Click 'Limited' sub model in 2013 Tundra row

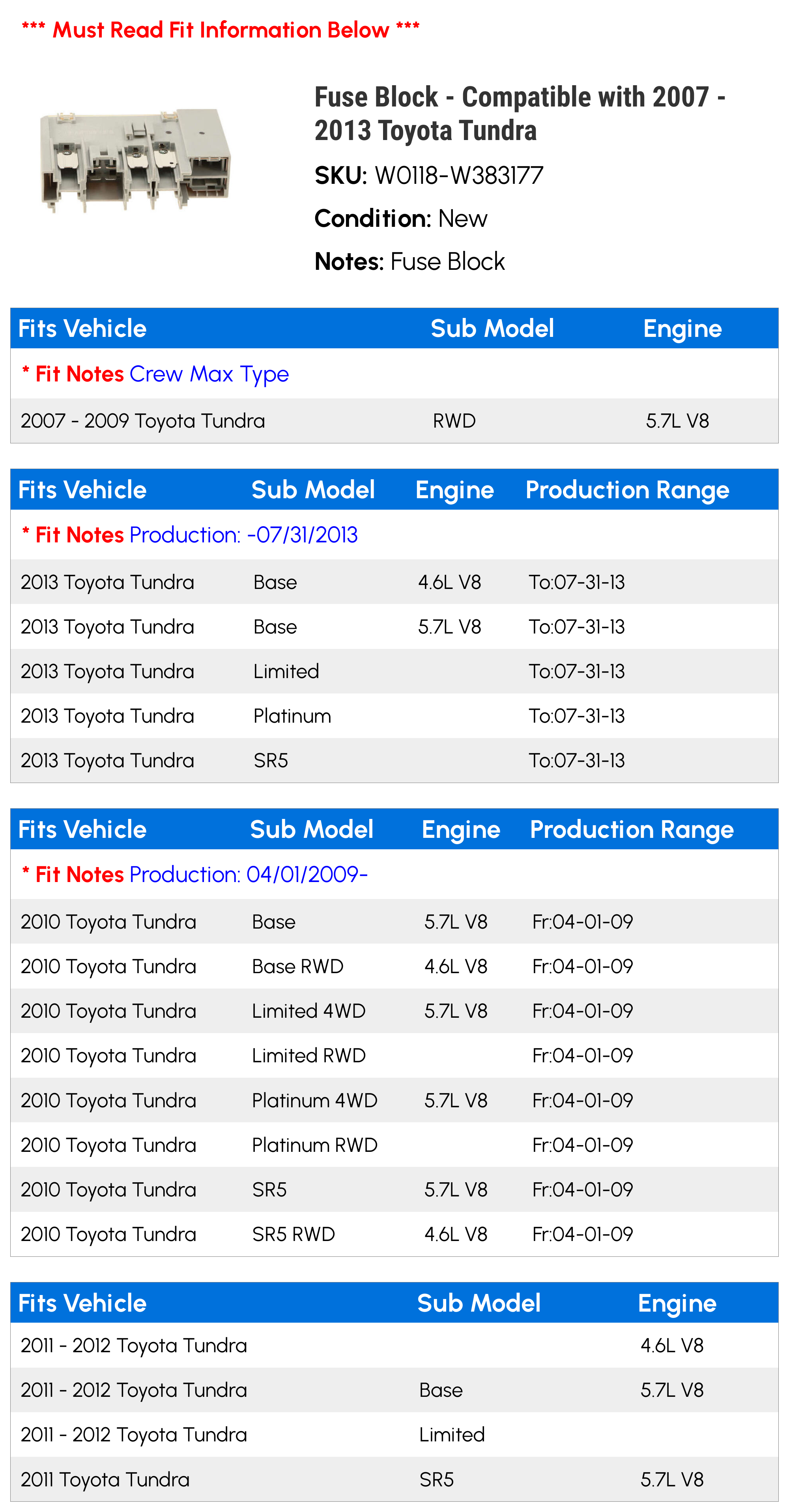(x=286, y=671)
